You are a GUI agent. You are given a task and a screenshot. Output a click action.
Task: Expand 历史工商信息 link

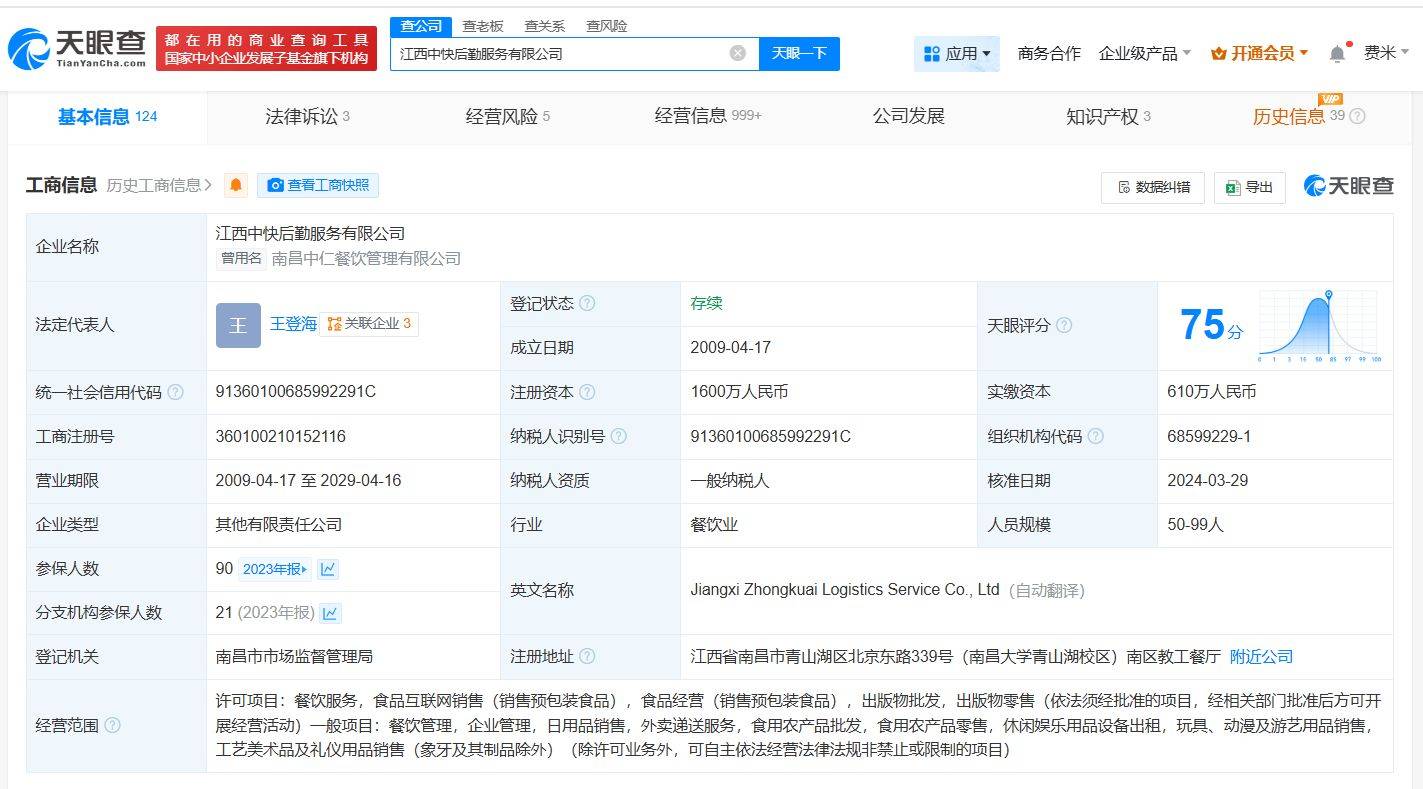(x=159, y=185)
